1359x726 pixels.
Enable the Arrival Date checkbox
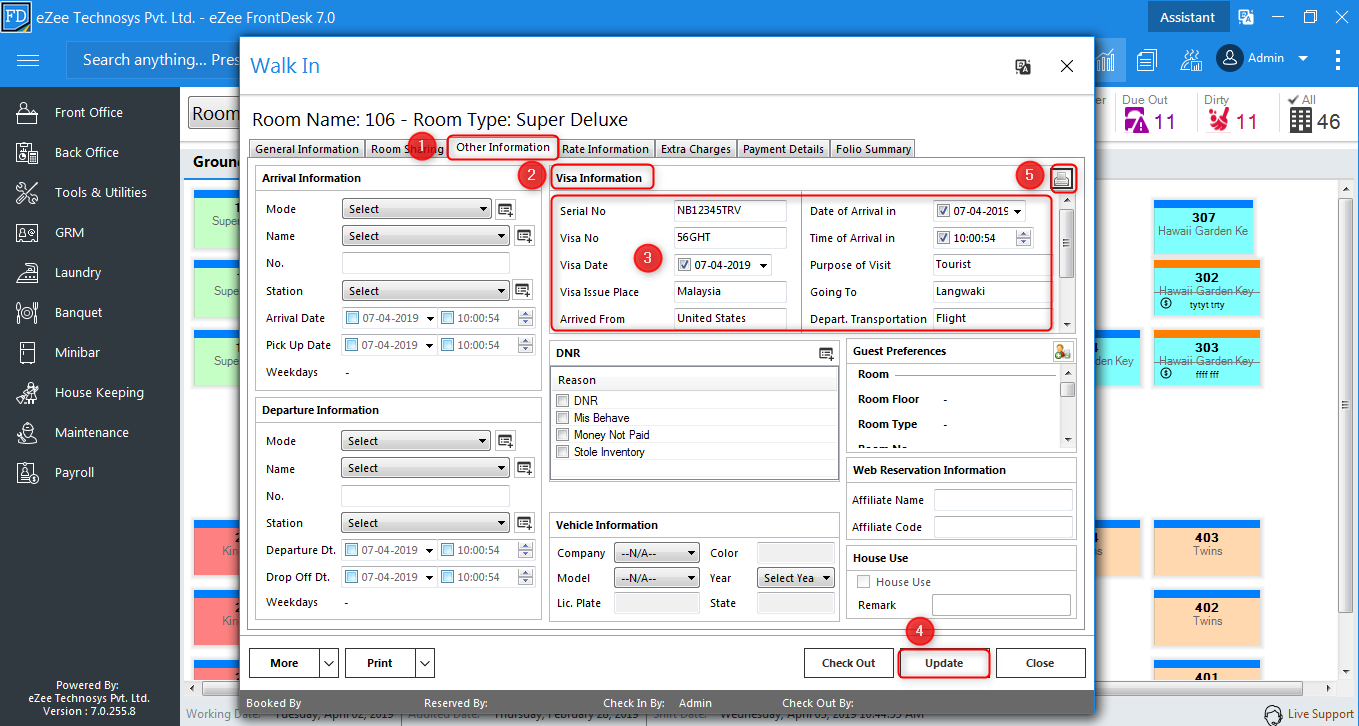pyautogui.click(x=352, y=318)
